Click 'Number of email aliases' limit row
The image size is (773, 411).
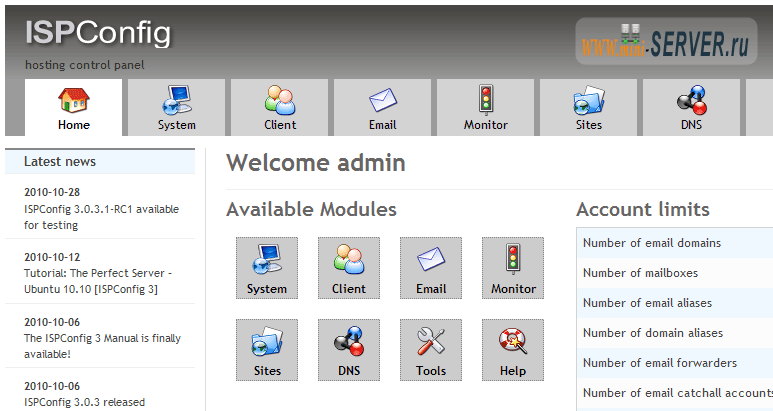pyautogui.click(x=675, y=303)
